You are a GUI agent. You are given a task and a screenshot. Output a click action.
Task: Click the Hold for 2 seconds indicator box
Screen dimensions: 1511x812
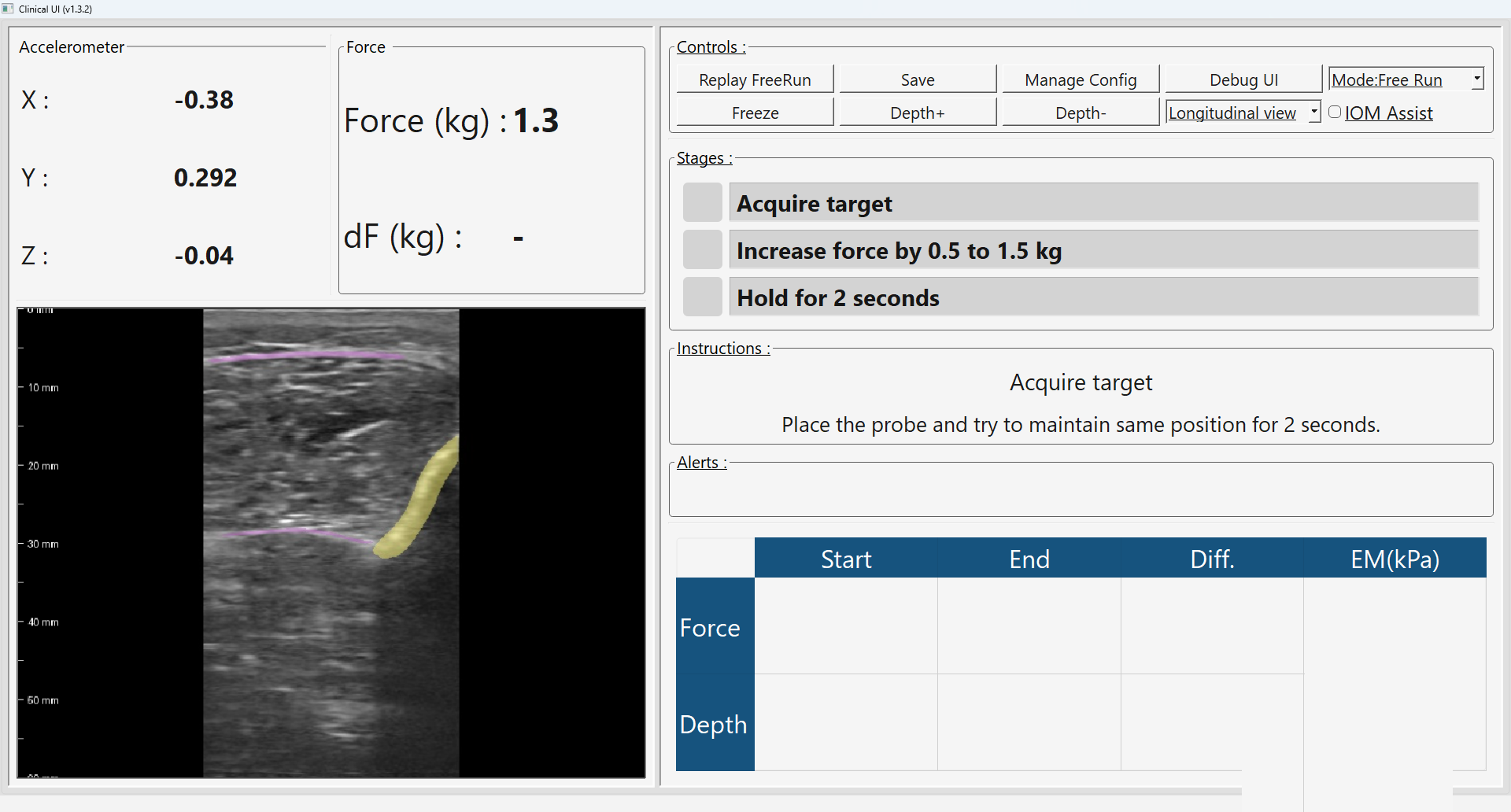click(702, 297)
